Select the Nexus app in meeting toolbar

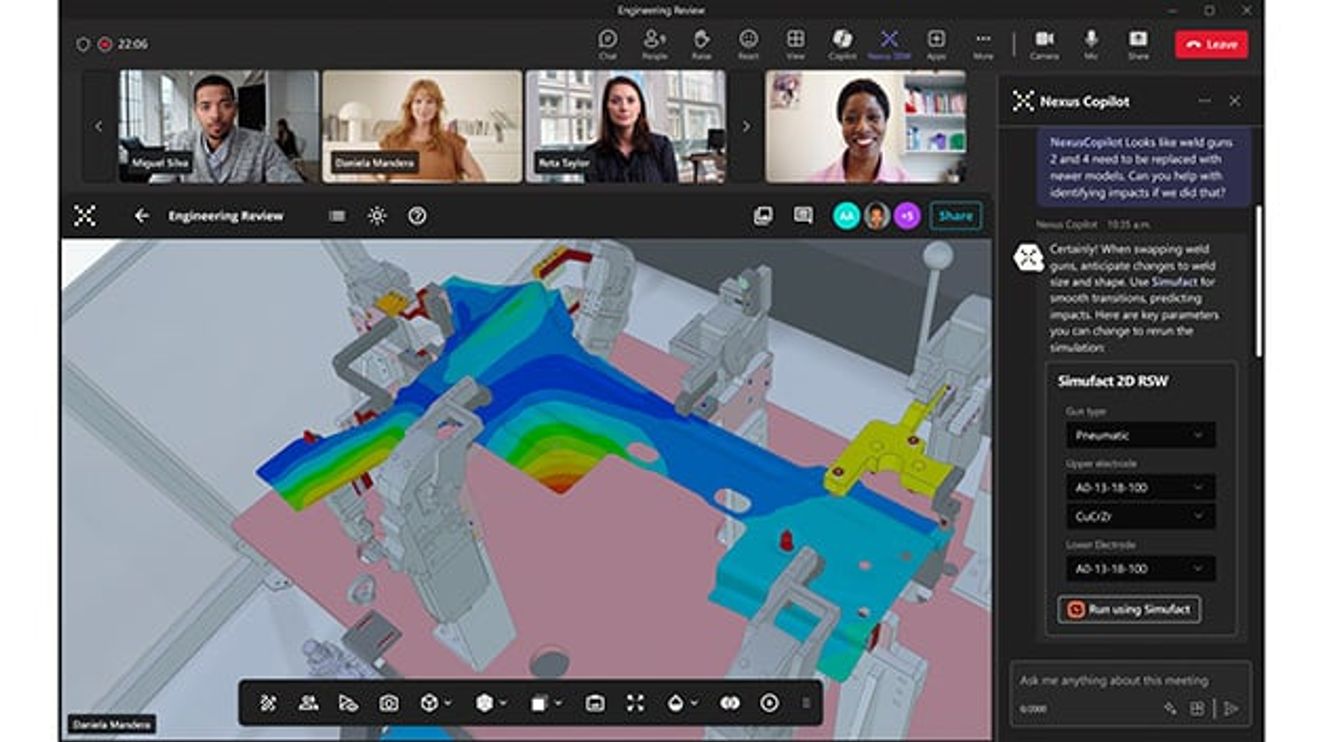pos(889,43)
